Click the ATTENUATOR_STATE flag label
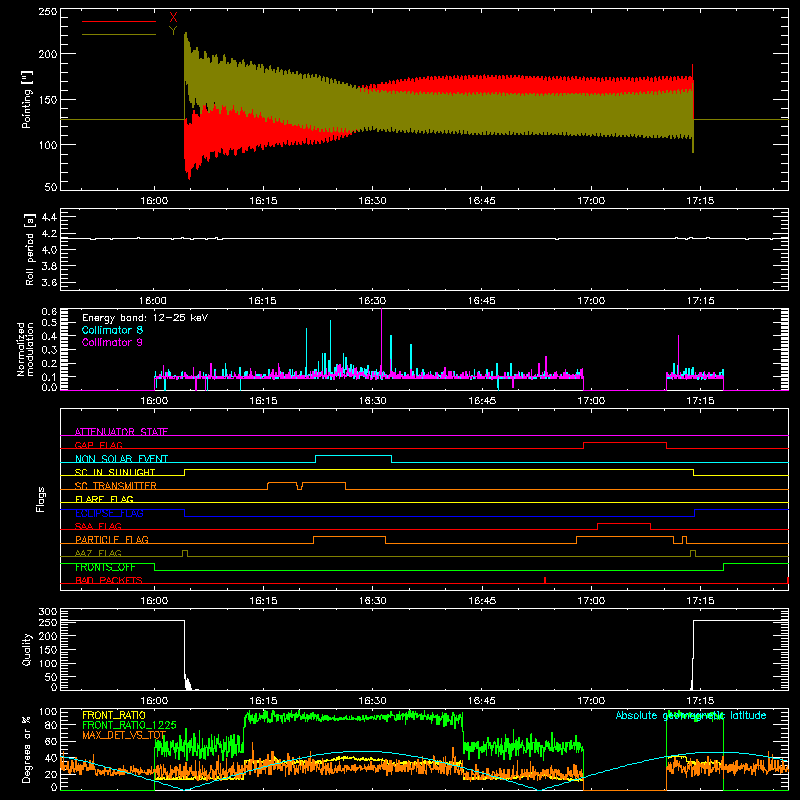 click(121, 432)
